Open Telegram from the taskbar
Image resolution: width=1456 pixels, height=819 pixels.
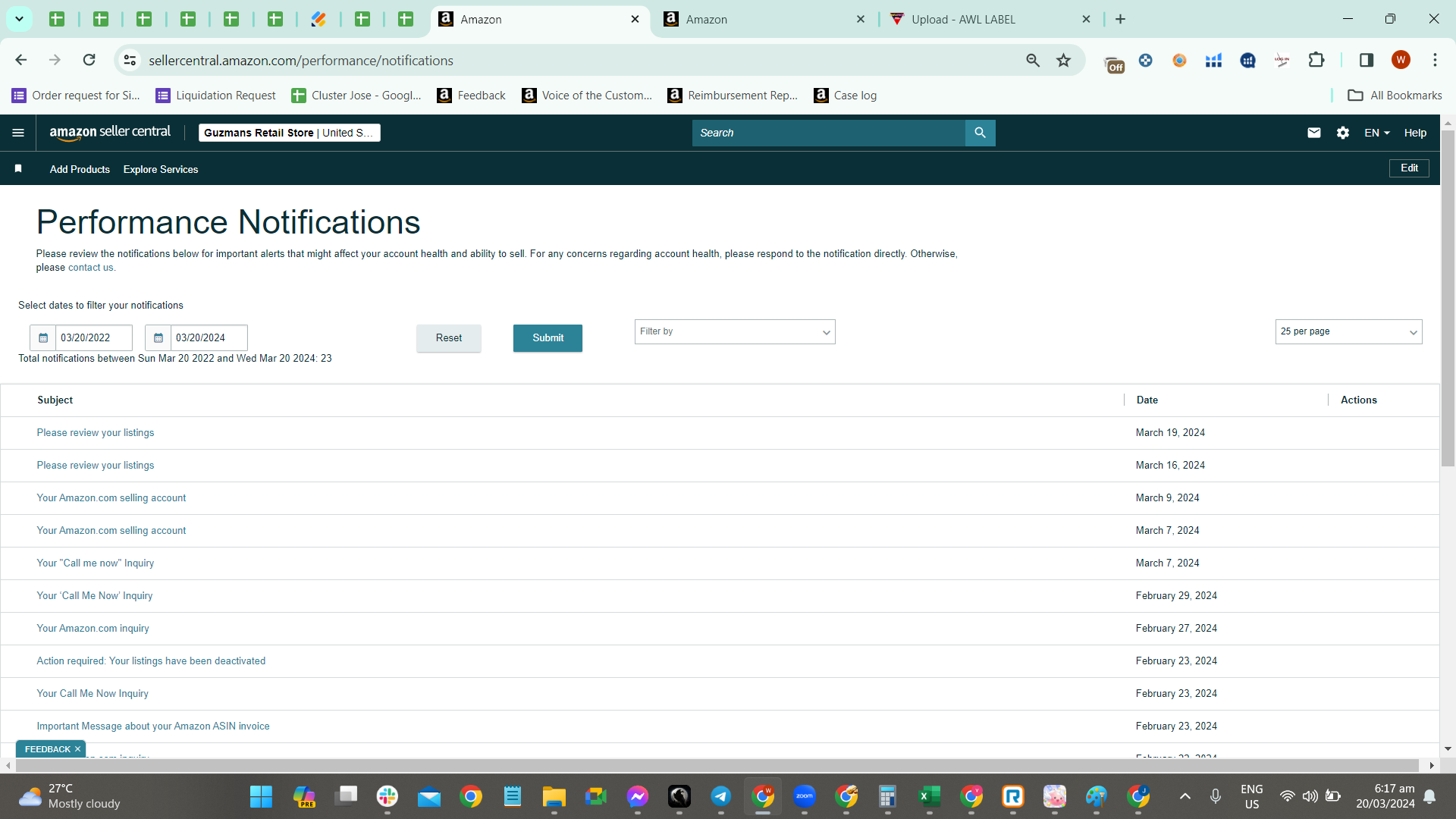click(x=720, y=796)
